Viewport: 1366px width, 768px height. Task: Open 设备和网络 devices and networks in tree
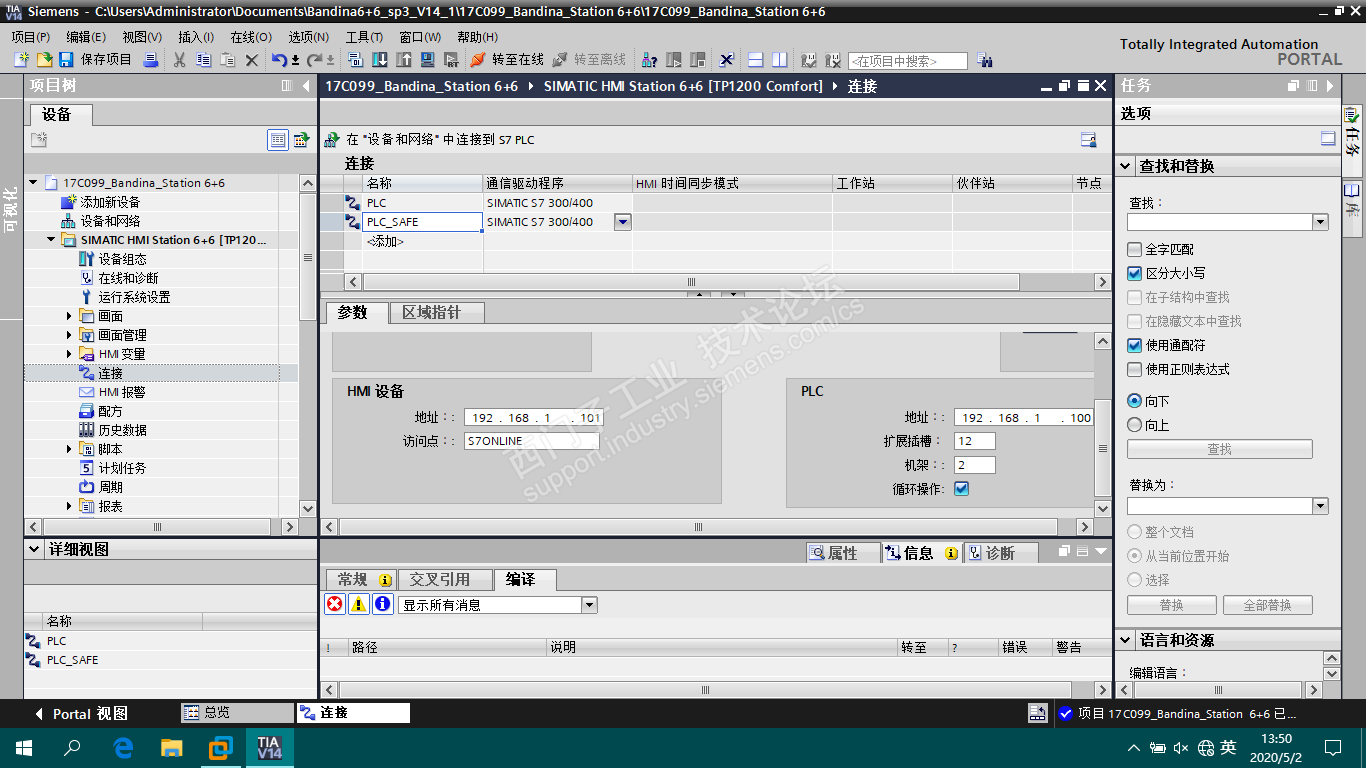(x=110, y=221)
